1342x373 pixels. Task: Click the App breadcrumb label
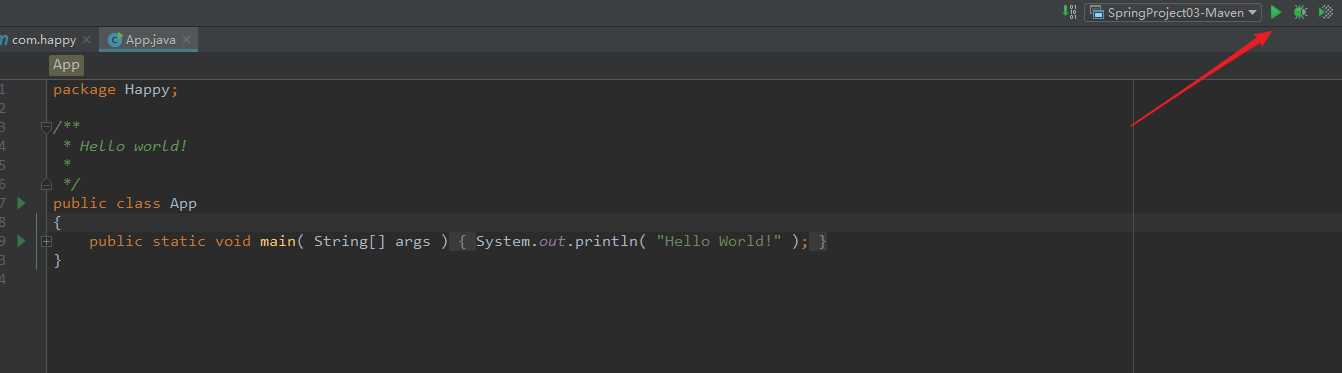(x=66, y=65)
